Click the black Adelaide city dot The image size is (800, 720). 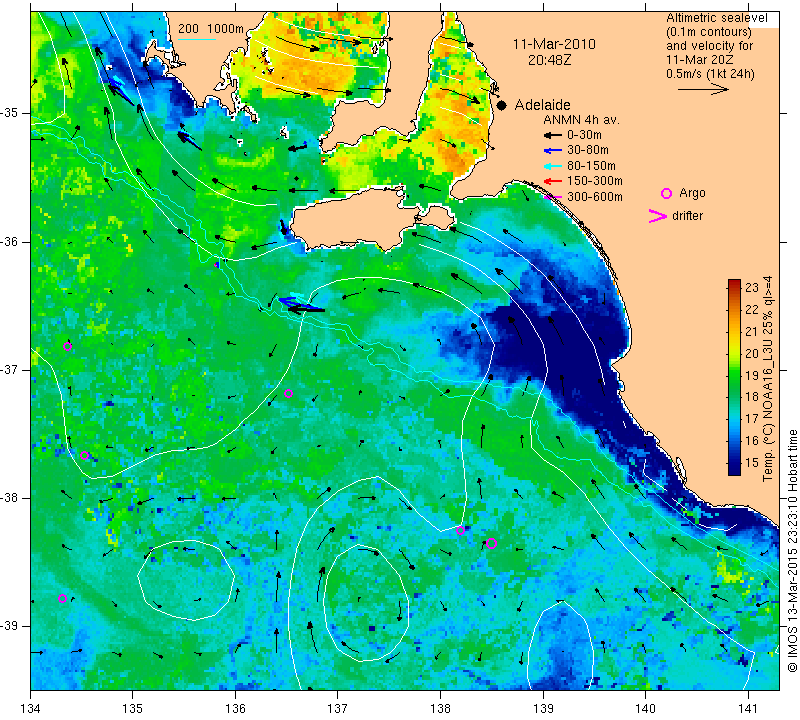point(502,106)
